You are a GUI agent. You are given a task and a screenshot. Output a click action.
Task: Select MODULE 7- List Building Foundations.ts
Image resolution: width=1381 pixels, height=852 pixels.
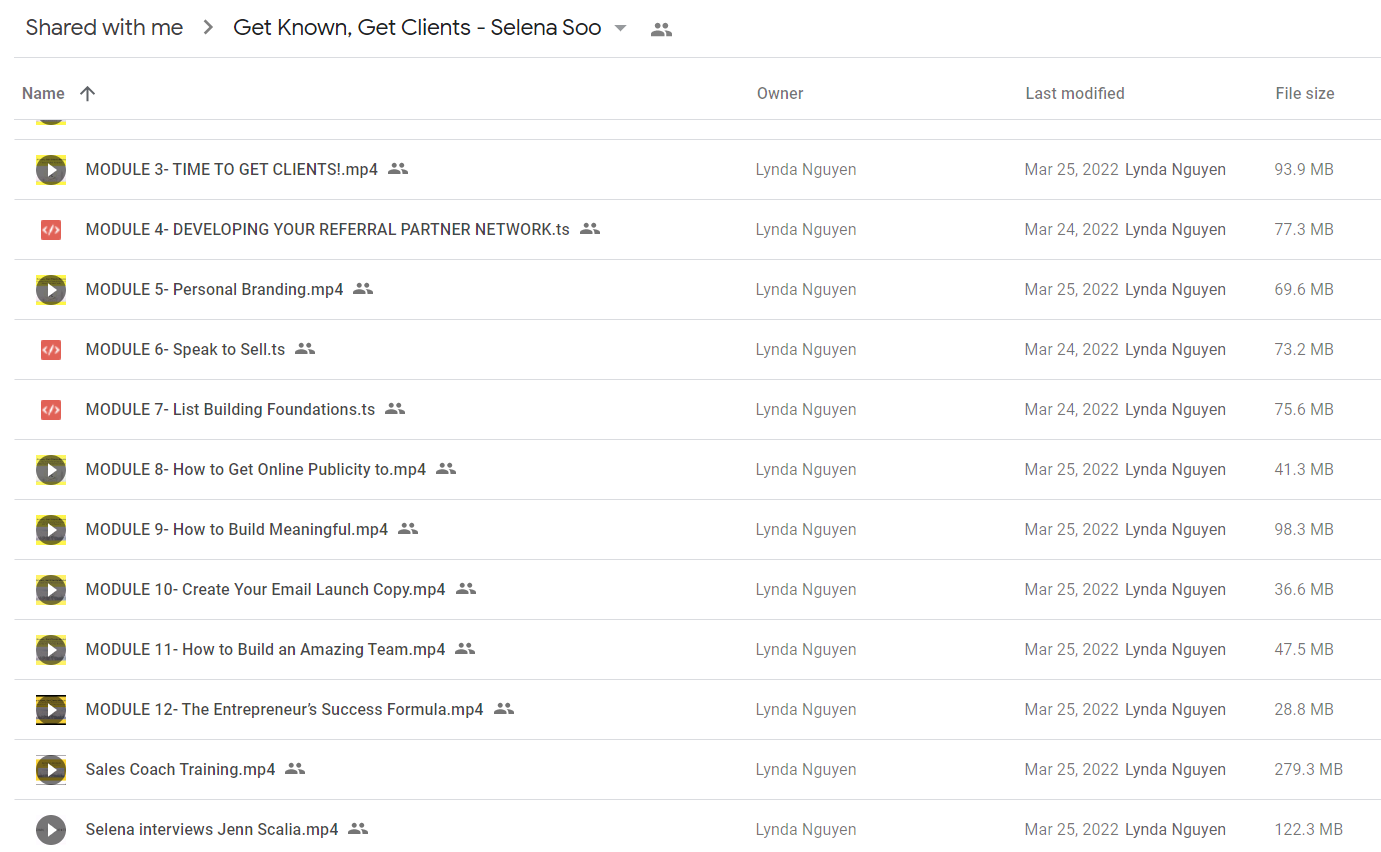click(231, 410)
